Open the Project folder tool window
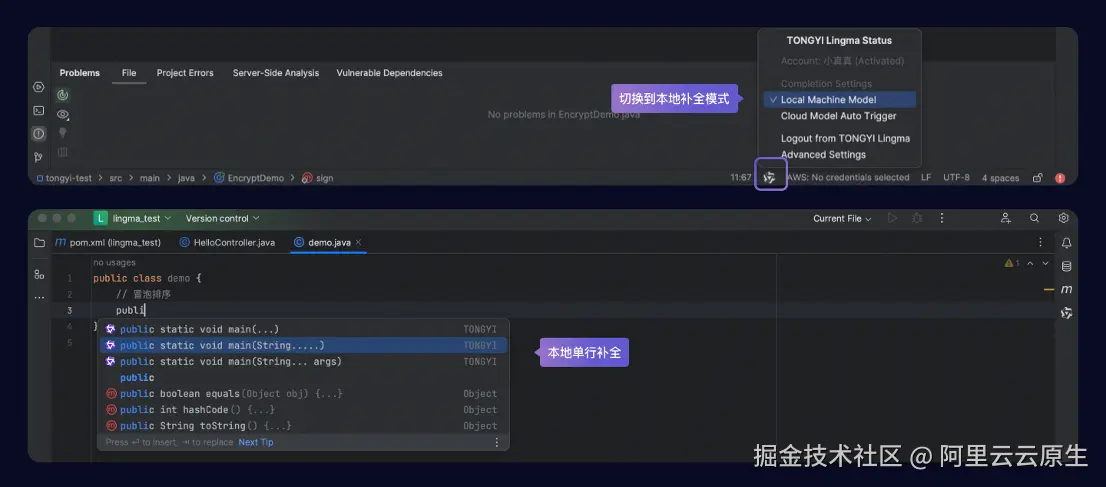1106x487 pixels. pos(40,243)
